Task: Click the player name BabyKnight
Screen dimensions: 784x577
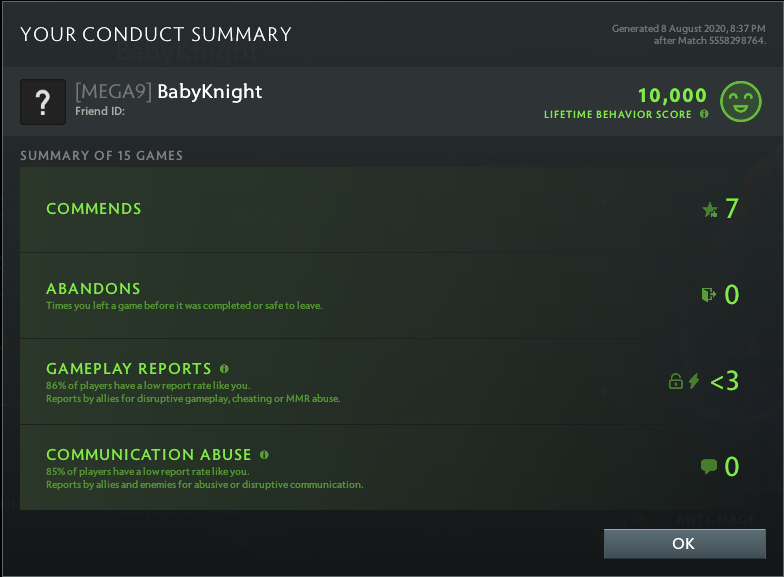Action: point(210,92)
